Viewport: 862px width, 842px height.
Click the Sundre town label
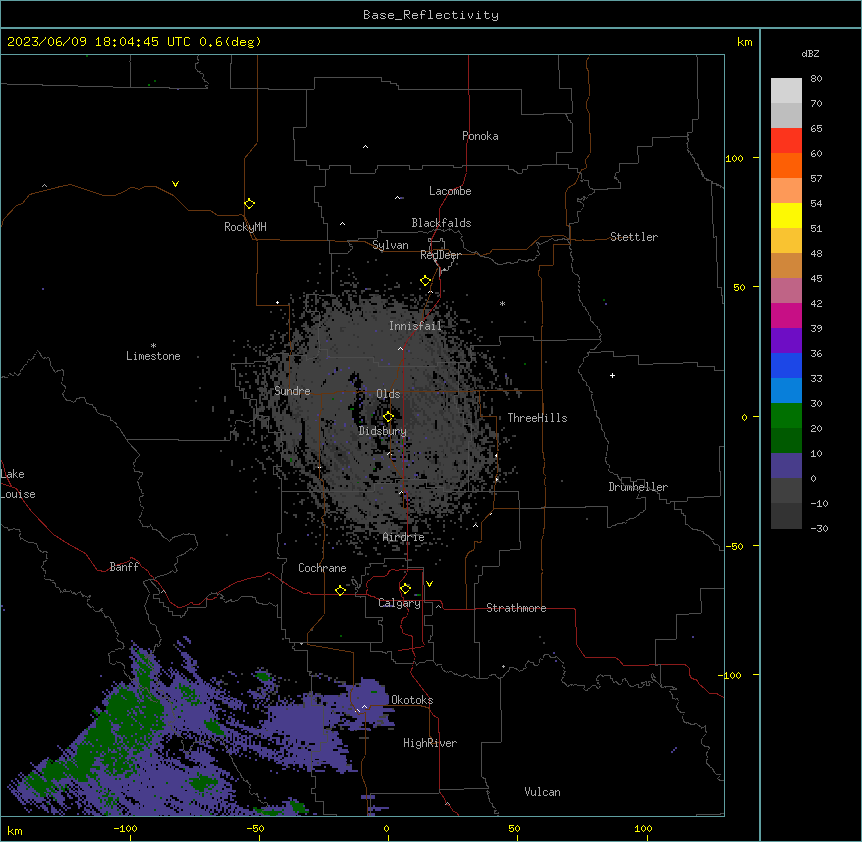pyautogui.click(x=292, y=391)
